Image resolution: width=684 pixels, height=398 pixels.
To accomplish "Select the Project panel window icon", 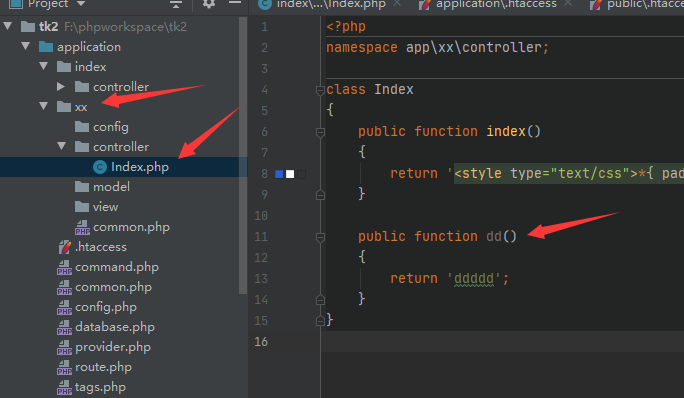I will pyautogui.click(x=16, y=3).
